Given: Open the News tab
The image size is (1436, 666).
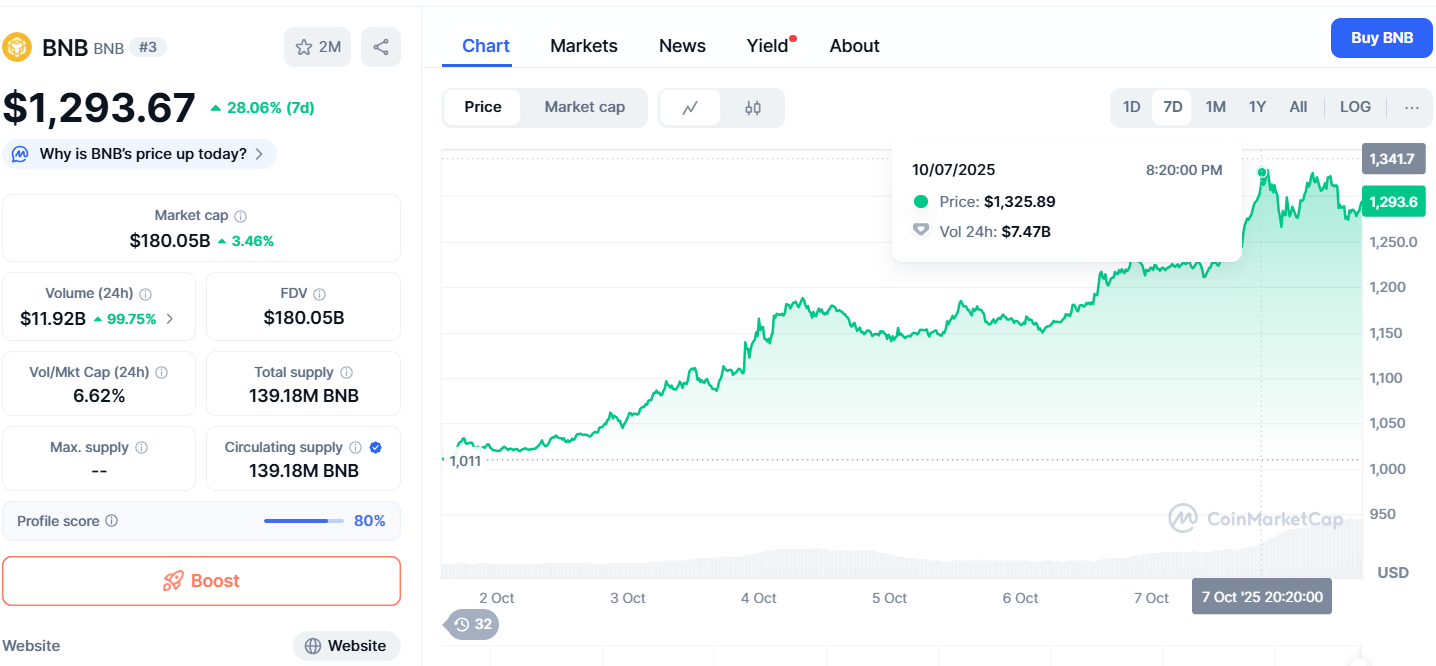Looking at the screenshot, I should point(682,46).
